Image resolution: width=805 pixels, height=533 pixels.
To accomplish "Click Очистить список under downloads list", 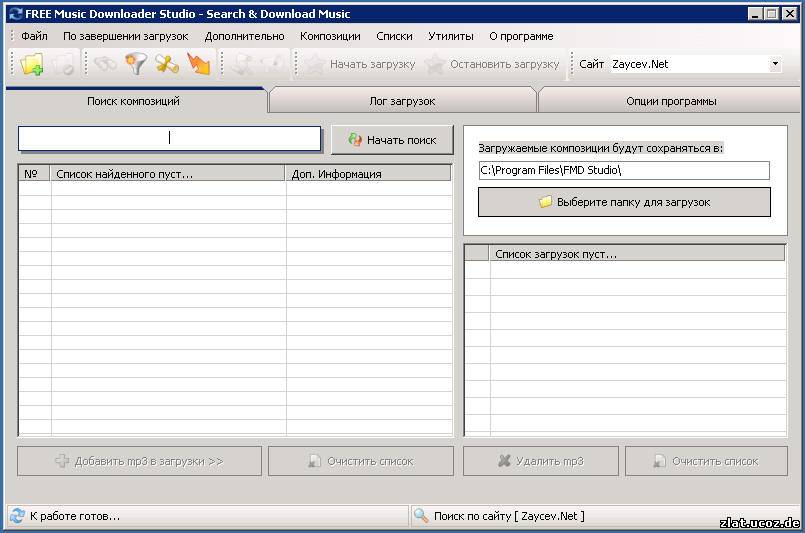I will pyautogui.click(x=706, y=461).
